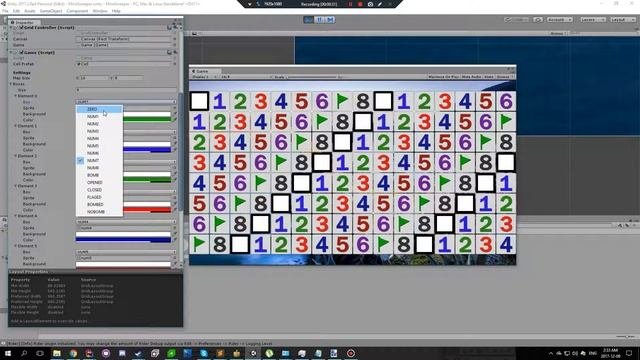Toggle the Grid Controller script enabled checkbox
Screen dimensions: 640x360
point(21,27)
